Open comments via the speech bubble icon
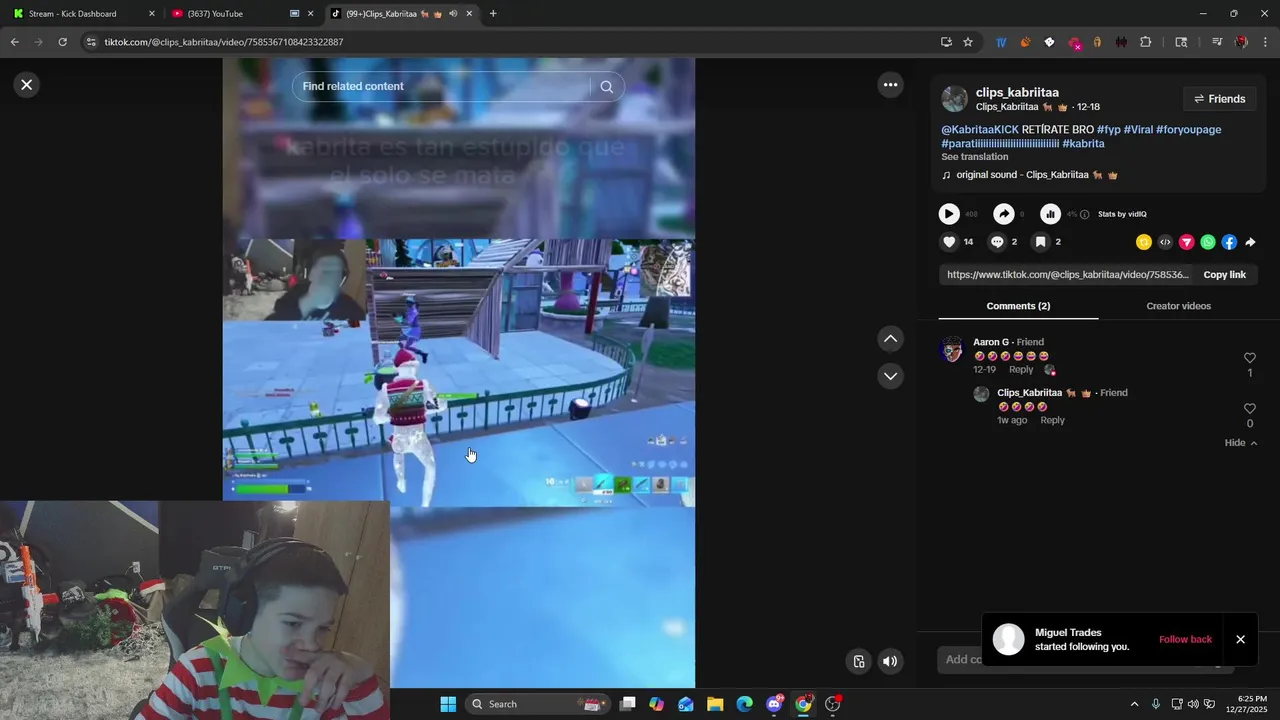The width and height of the screenshot is (1280, 720). pos(997,242)
